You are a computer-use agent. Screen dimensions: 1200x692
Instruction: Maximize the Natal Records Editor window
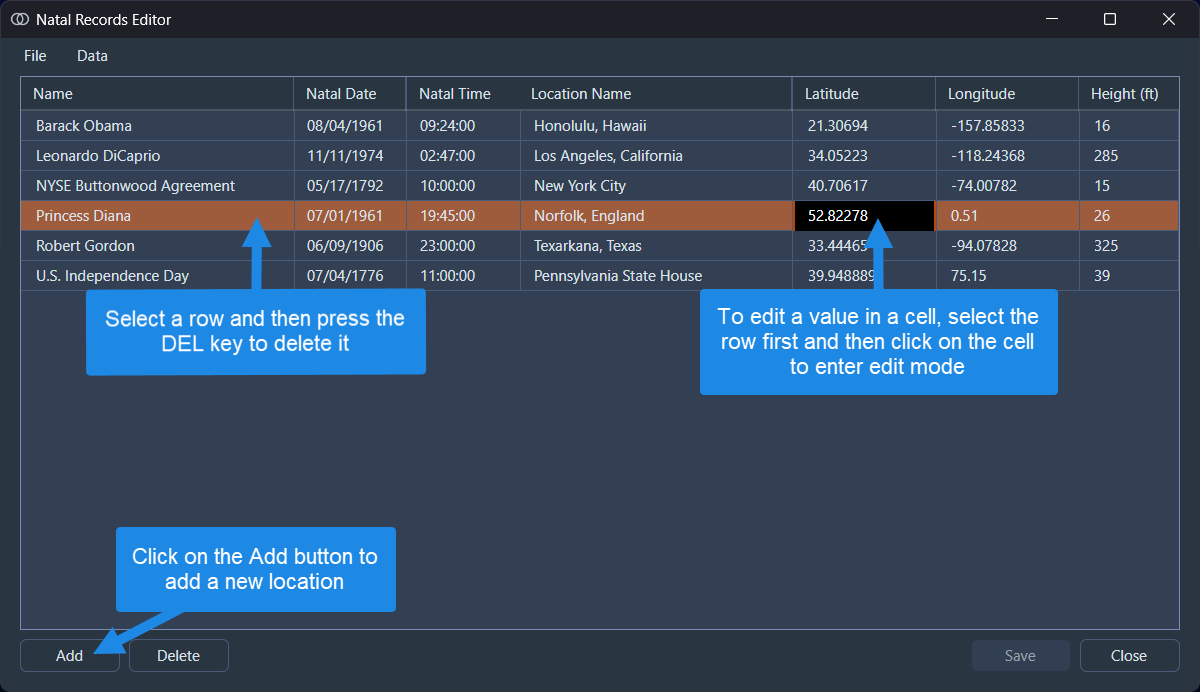[1110, 19]
